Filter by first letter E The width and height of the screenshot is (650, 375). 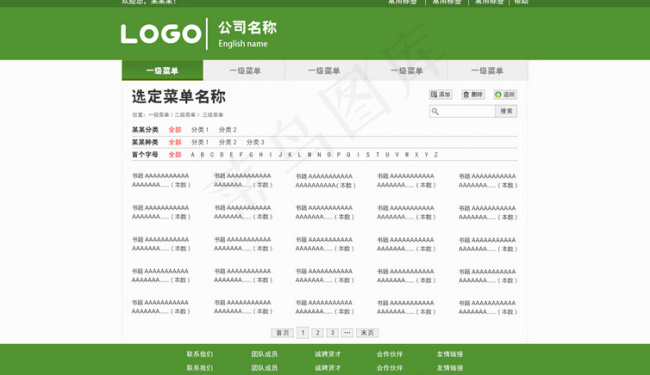pos(231,155)
